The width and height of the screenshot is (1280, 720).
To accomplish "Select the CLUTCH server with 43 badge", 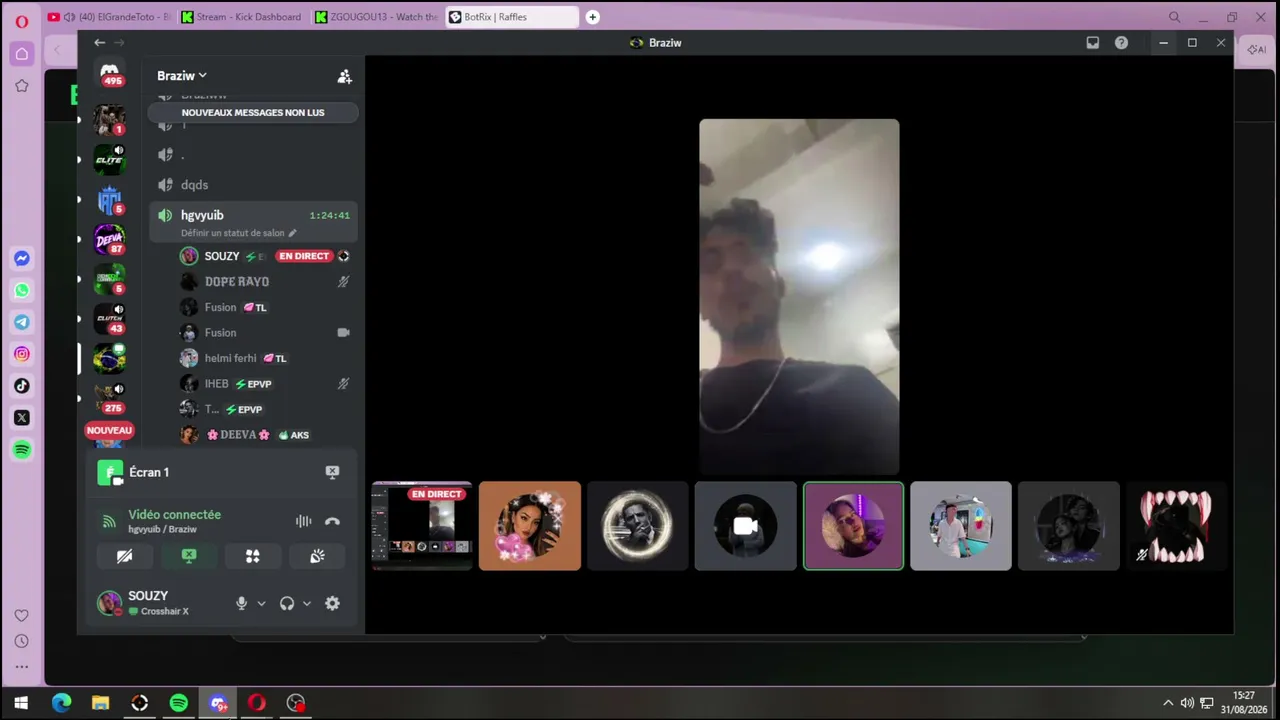I will 109,320.
